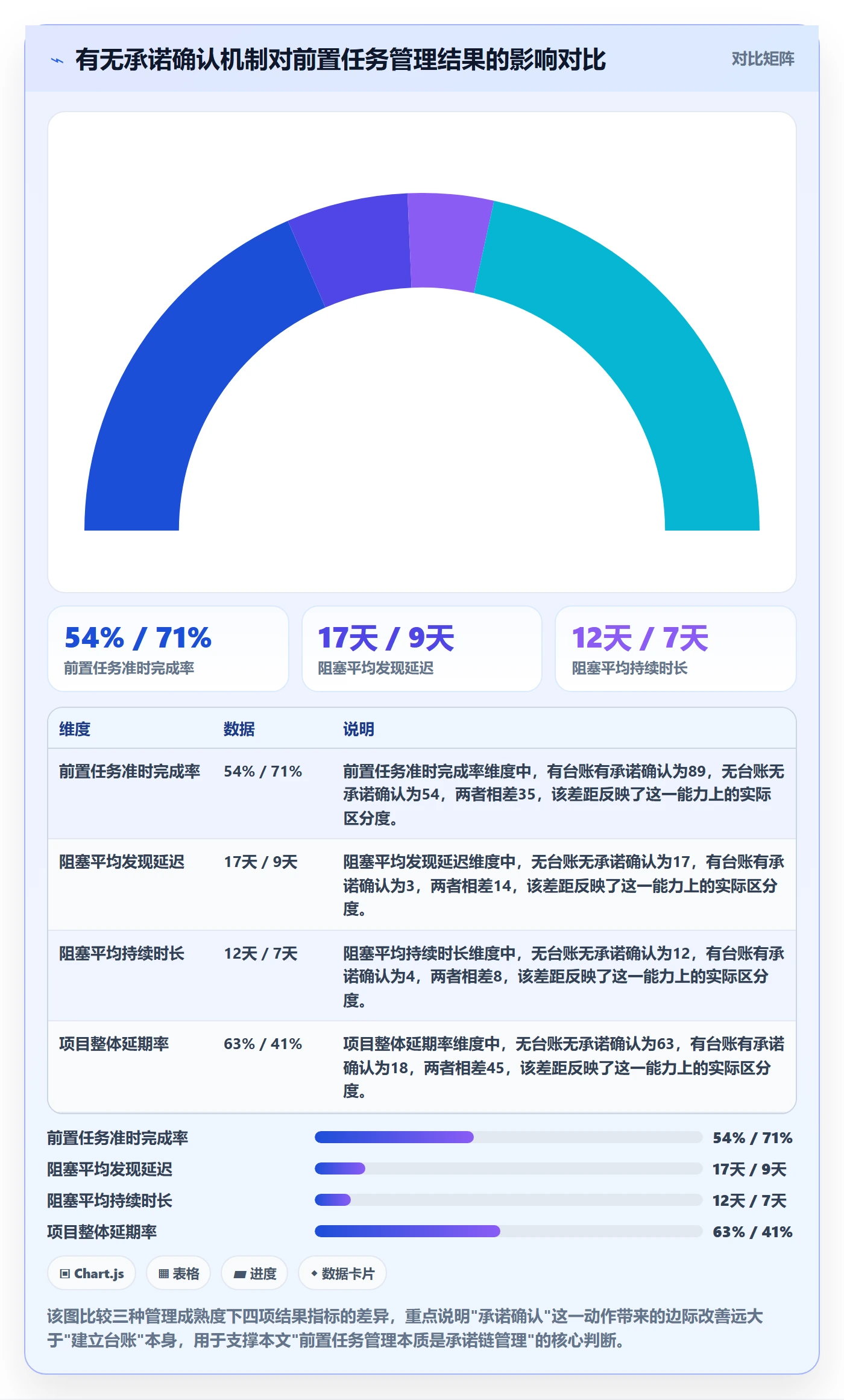Viewport: 844px width, 1400px height.
Task: Select the 数据卡片 chip
Action: point(342,1273)
